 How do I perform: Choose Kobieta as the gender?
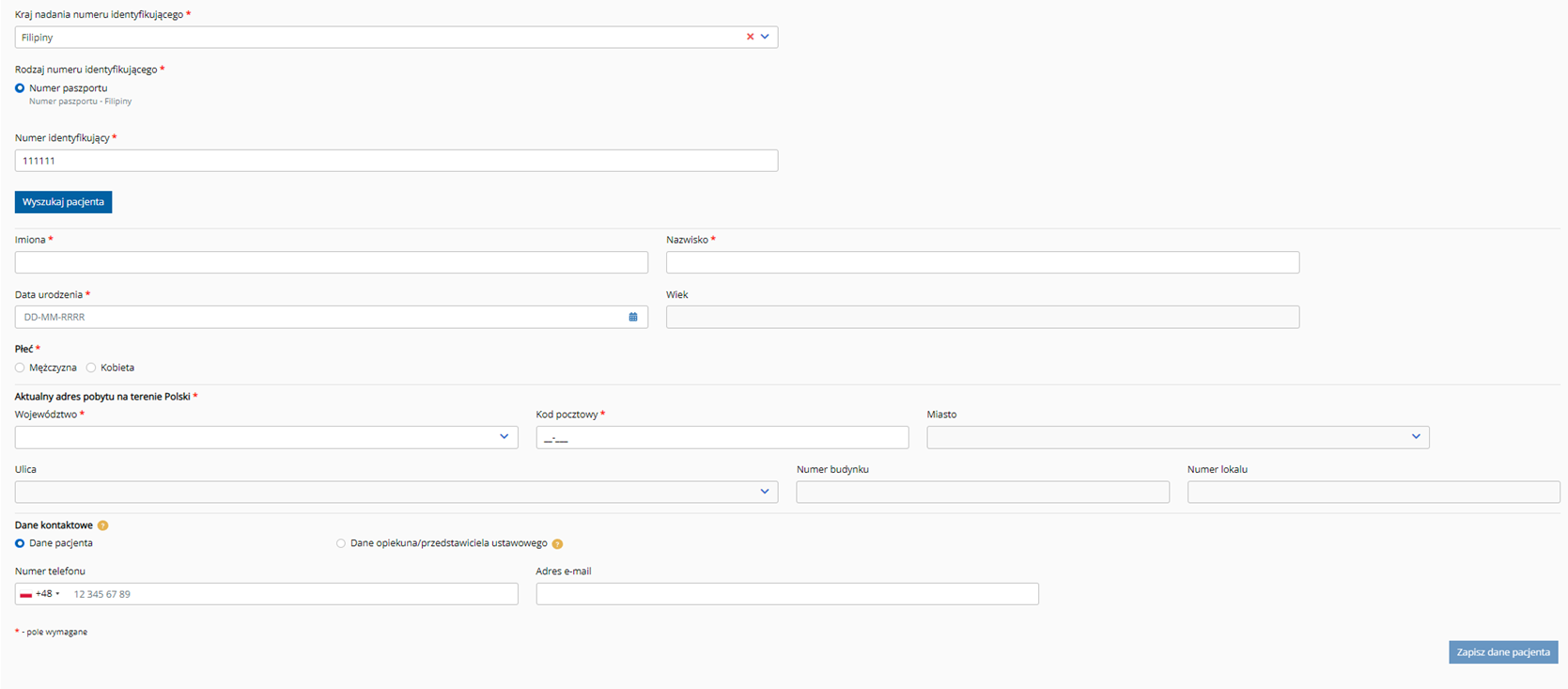click(91, 368)
